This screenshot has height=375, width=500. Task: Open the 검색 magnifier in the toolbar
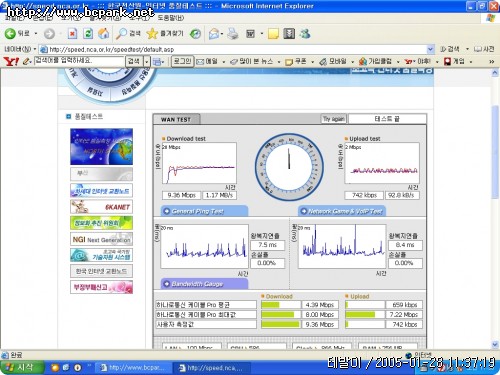[x=128, y=33]
